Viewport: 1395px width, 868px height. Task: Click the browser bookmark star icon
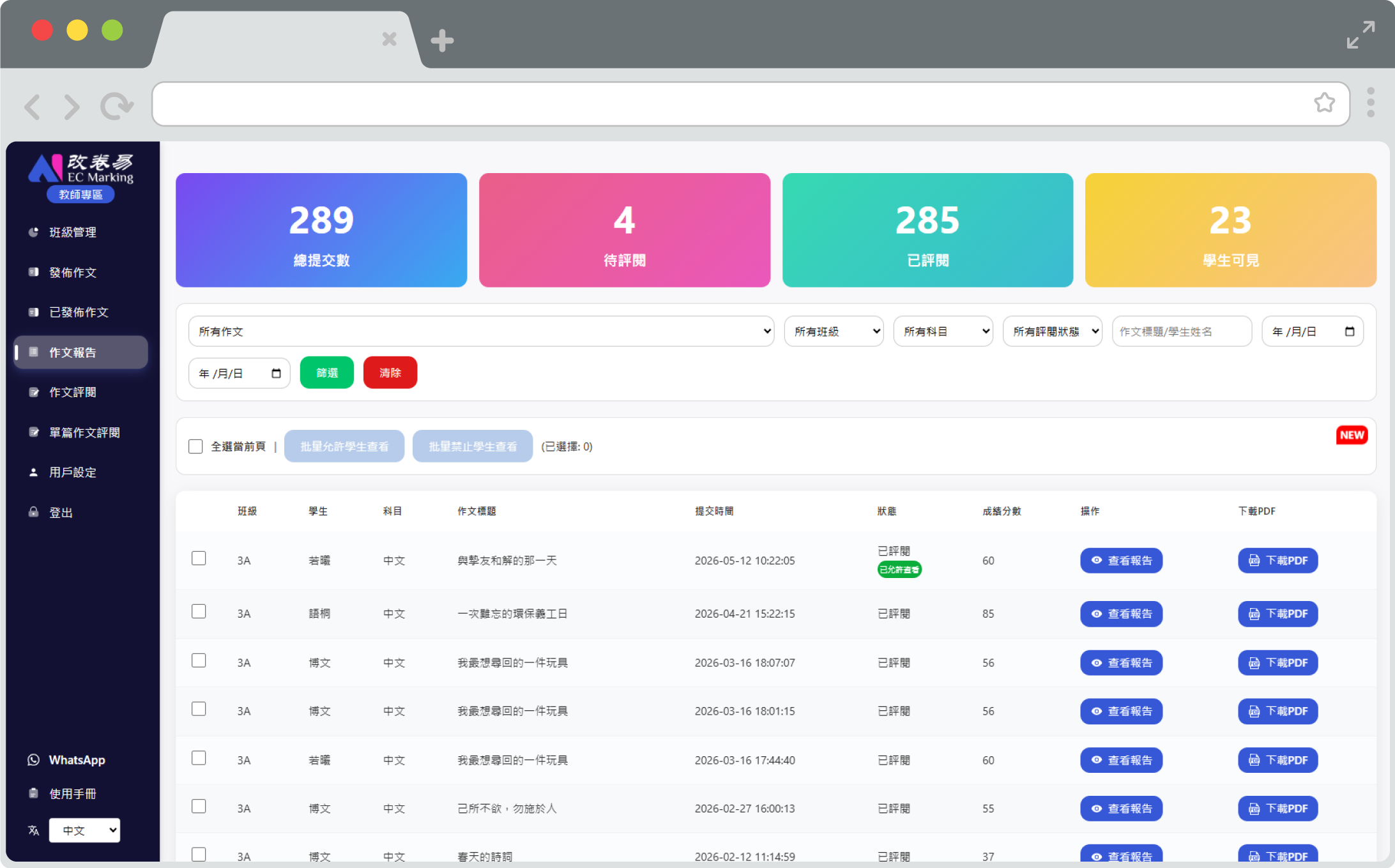(1324, 103)
